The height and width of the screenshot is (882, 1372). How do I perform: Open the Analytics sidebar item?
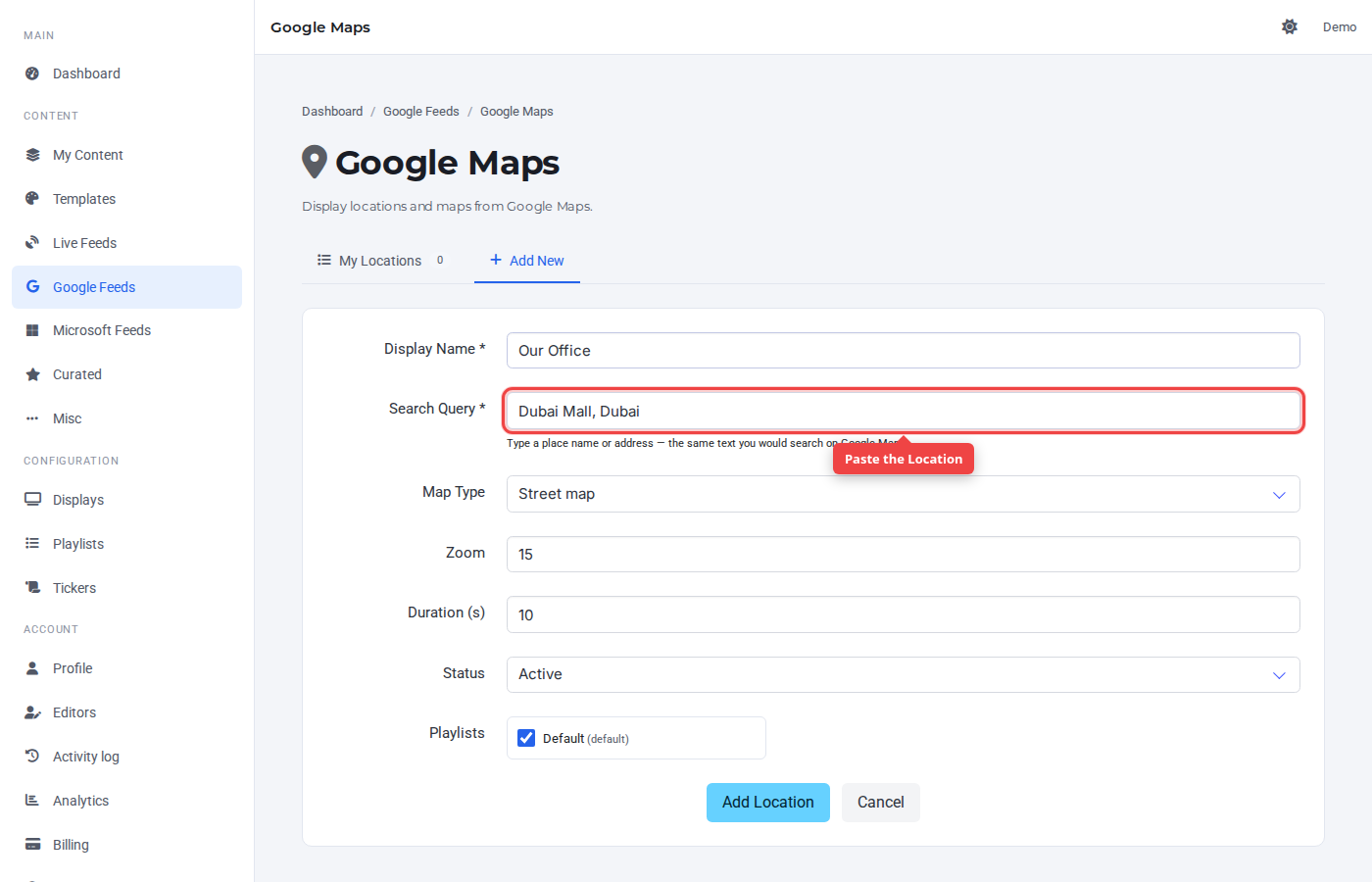[126, 801]
